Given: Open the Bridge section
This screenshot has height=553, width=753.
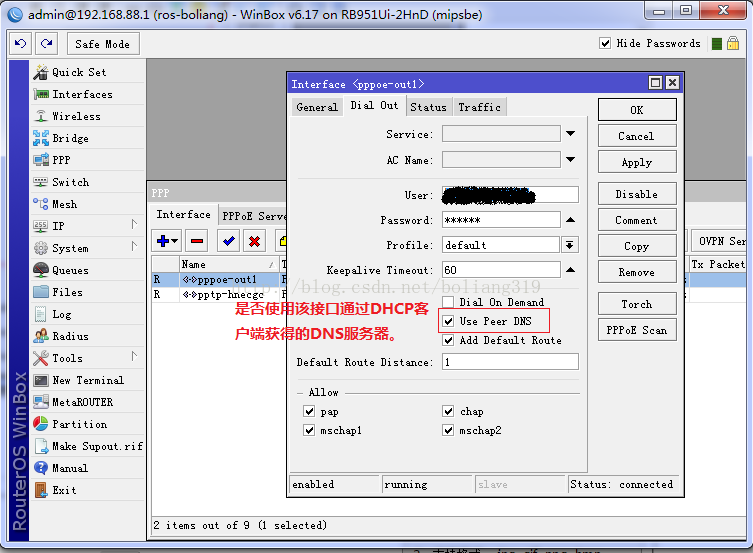Looking at the screenshot, I should click(x=88, y=138).
